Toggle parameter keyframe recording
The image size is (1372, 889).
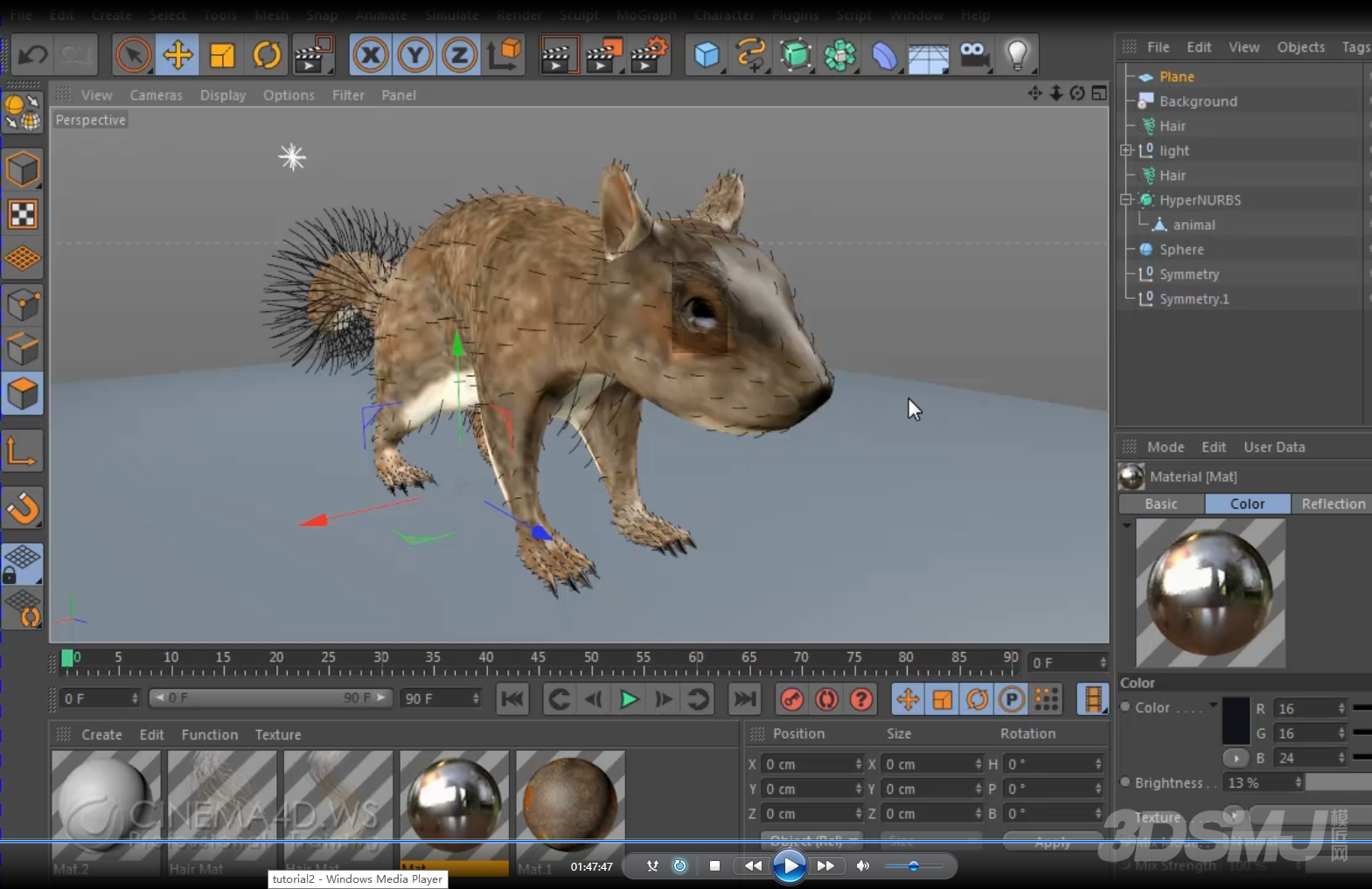1012,699
